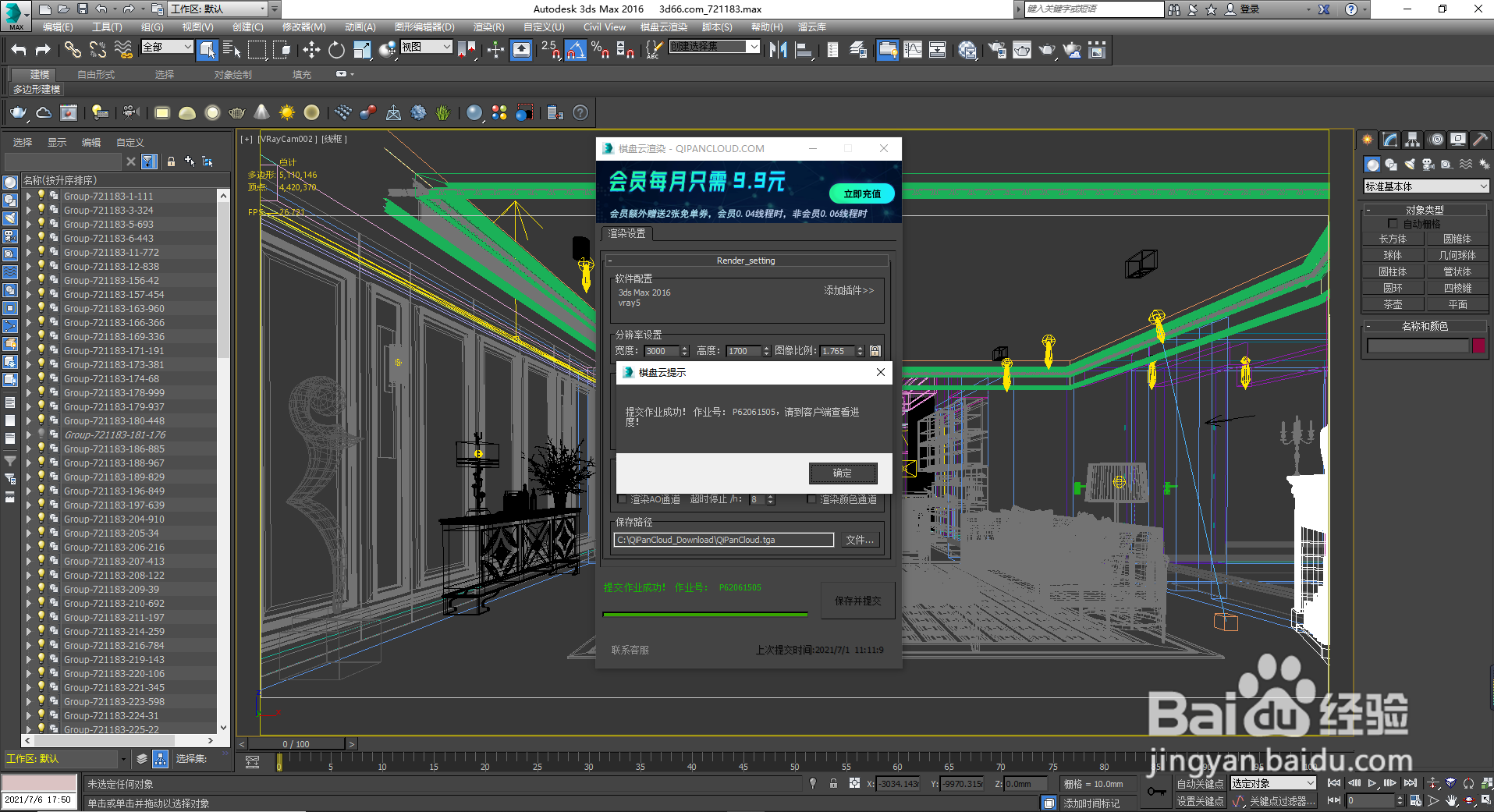Click the 茶壶 teapot primitive button
This screenshot has width=1494, height=812.
coord(1393,304)
